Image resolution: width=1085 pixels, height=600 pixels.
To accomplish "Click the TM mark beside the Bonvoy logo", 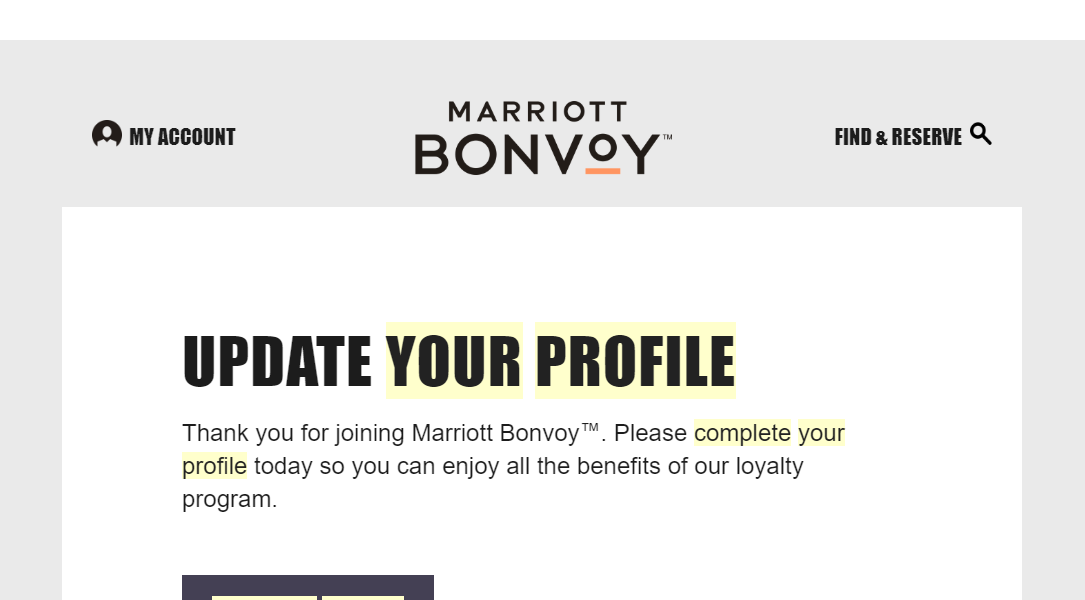I will point(668,137).
